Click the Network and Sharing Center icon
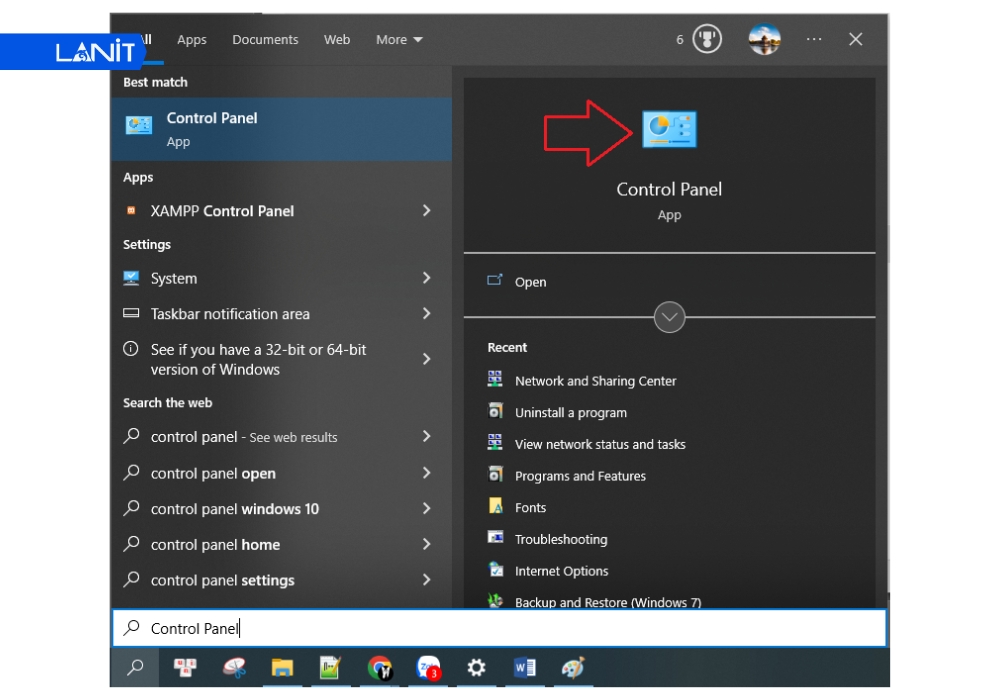The height and width of the screenshot is (700, 1000). (495, 379)
